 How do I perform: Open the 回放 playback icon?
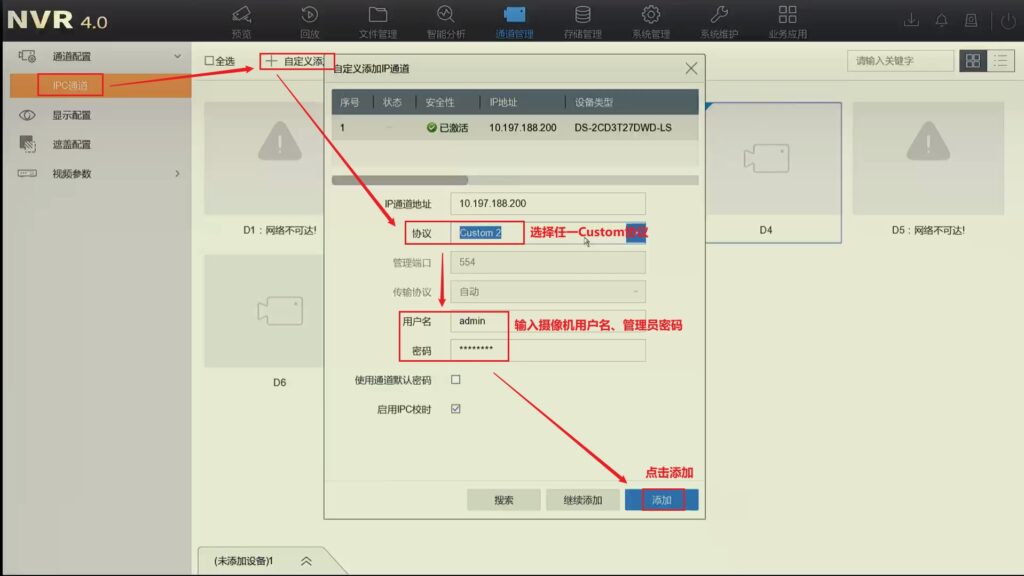pos(310,16)
